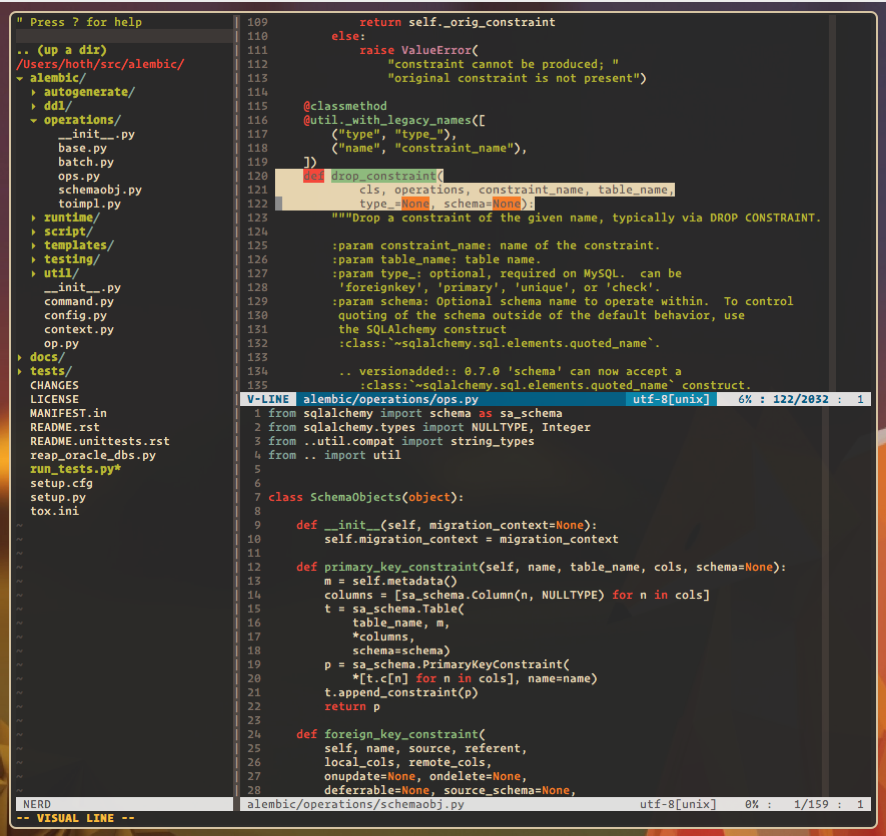Click the 6% scroll percentage indicator
The height and width of the screenshot is (836, 886).
coord(745,399)
